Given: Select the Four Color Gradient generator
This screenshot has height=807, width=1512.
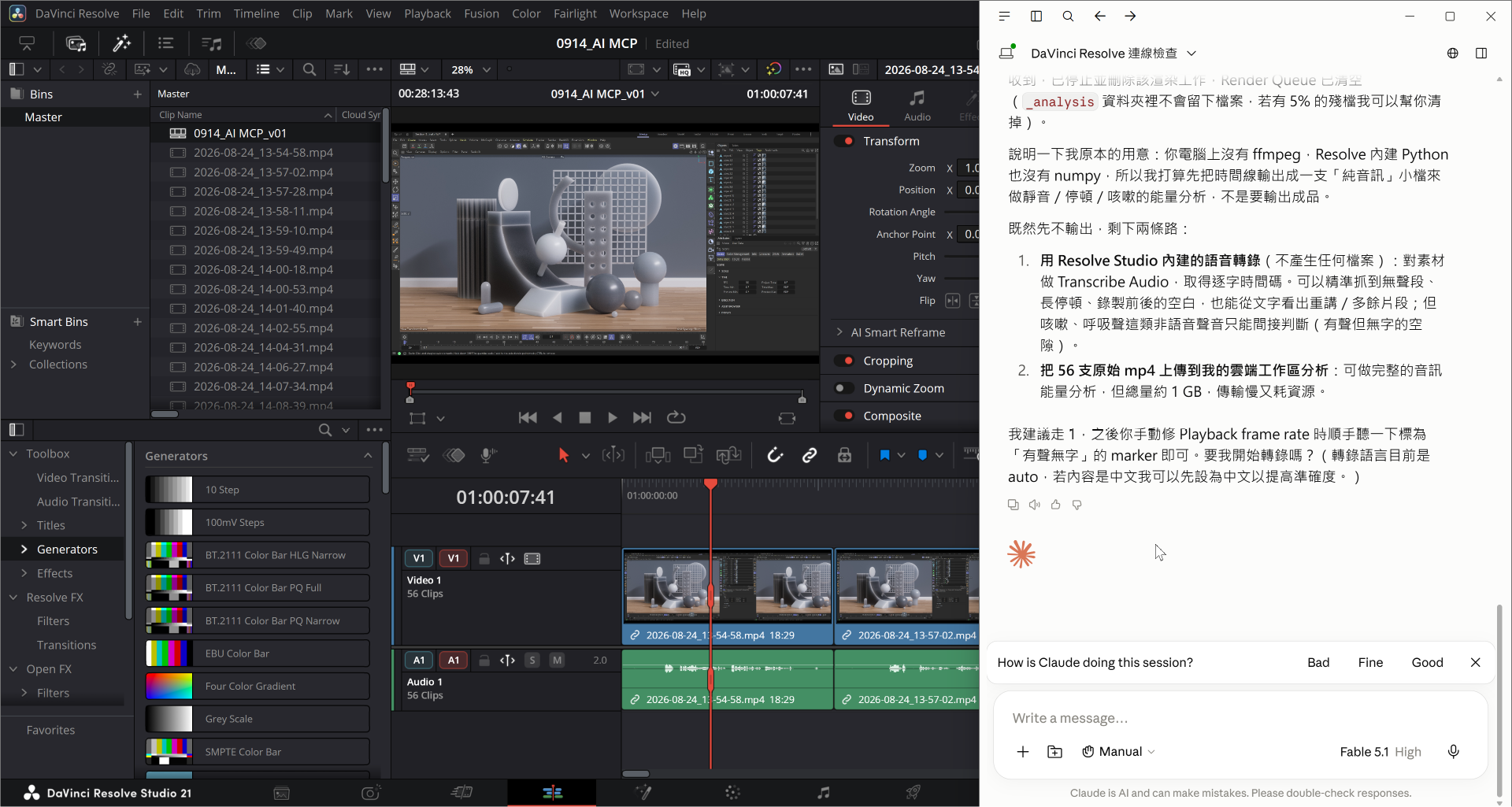Looking at the screenshot, I should pos(258,686).
